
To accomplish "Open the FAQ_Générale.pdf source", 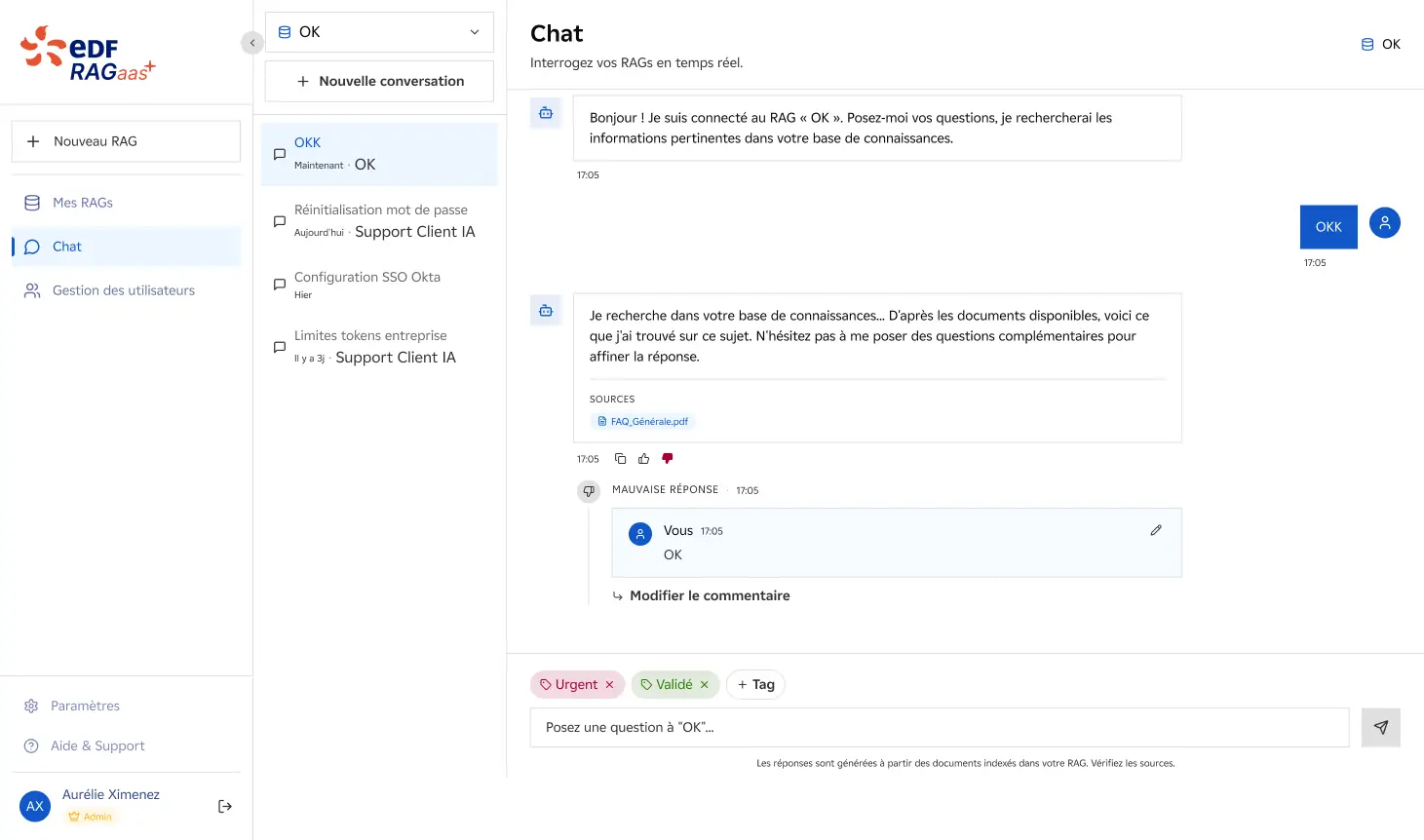I will (x=643, y=422).
